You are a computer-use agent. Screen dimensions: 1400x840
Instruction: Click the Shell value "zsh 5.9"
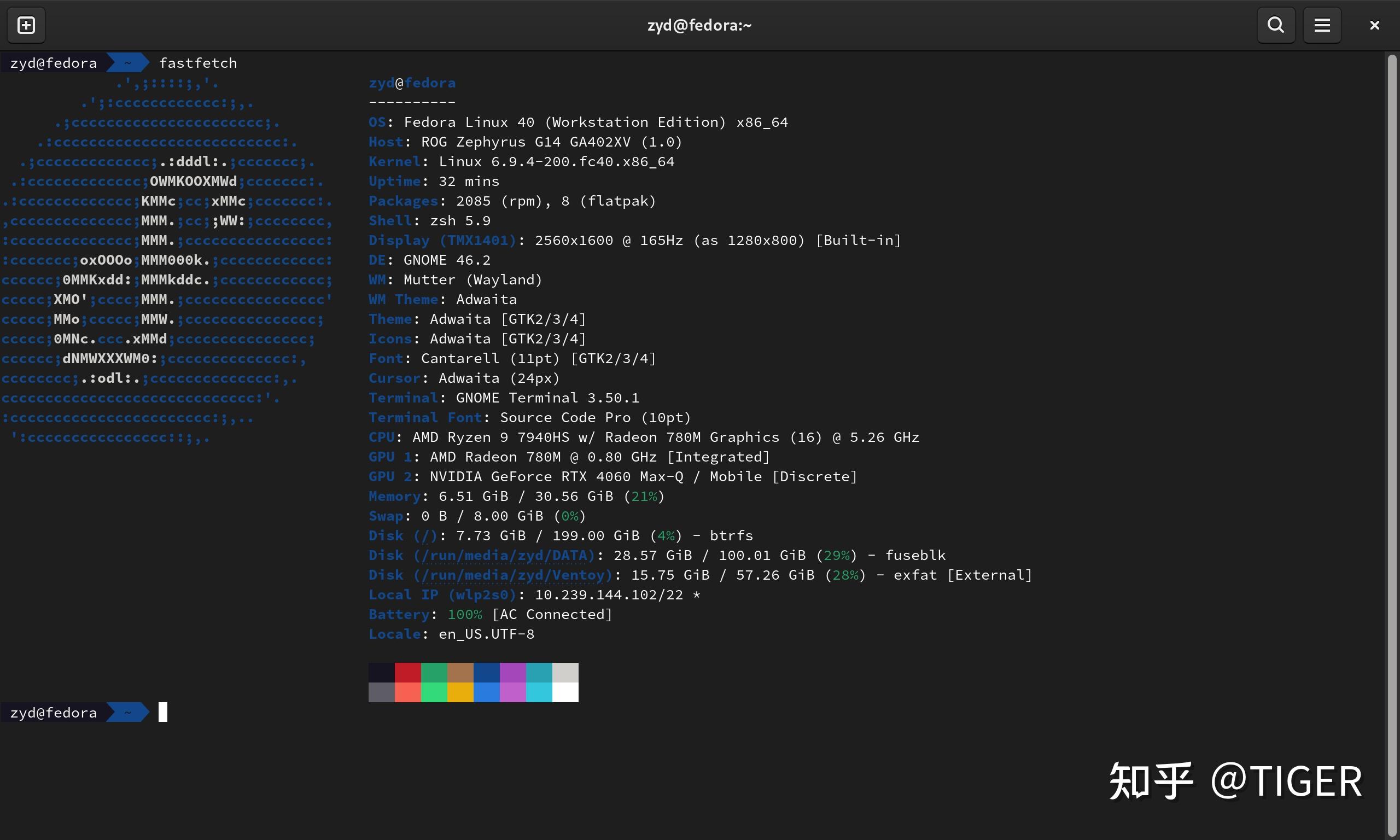coord(460,221)
